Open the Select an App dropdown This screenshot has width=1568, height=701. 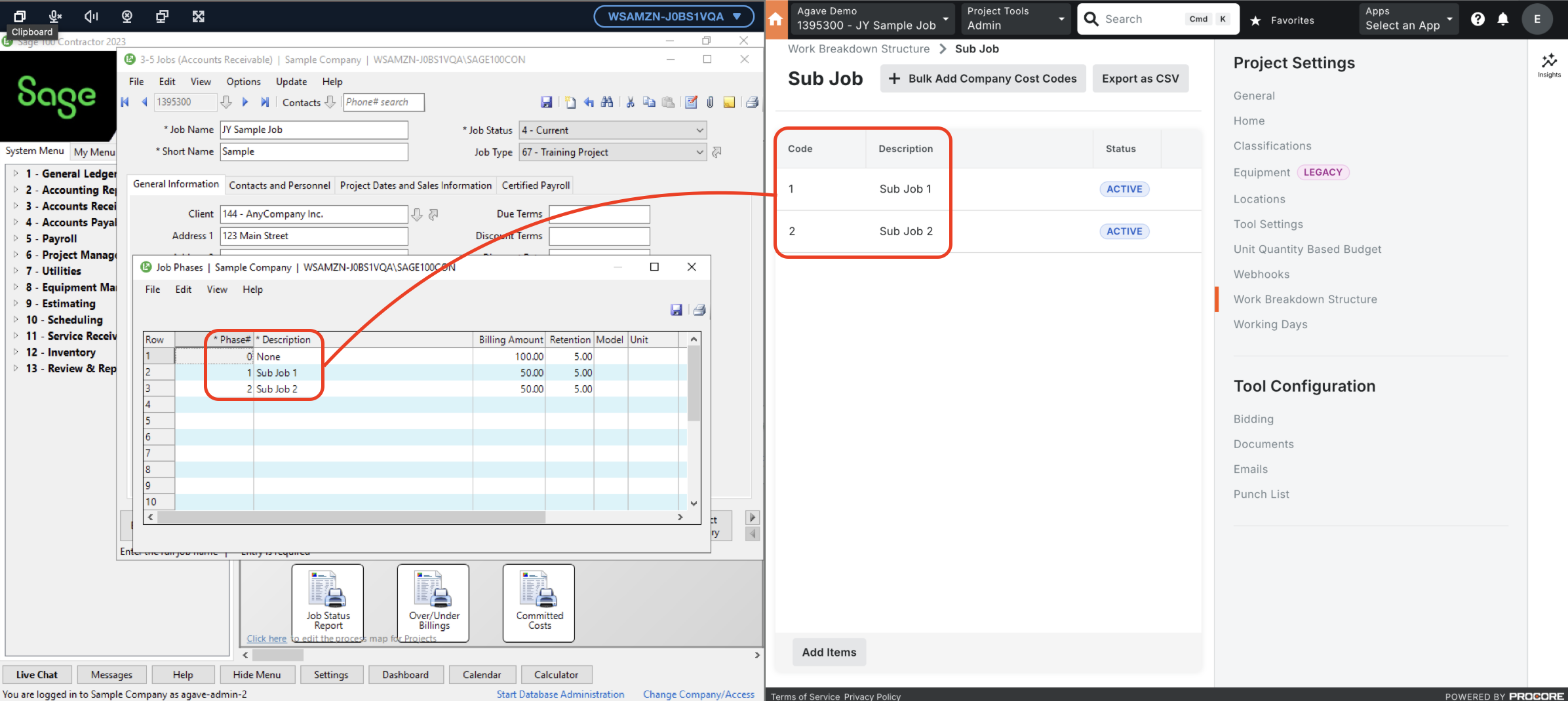[1408, 19]
